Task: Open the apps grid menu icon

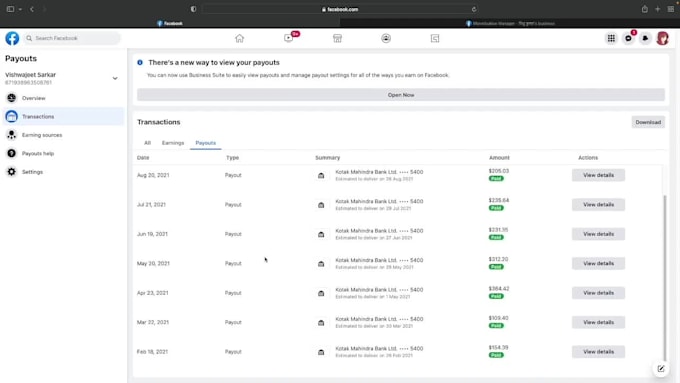Action: click(x=611, y=38)
